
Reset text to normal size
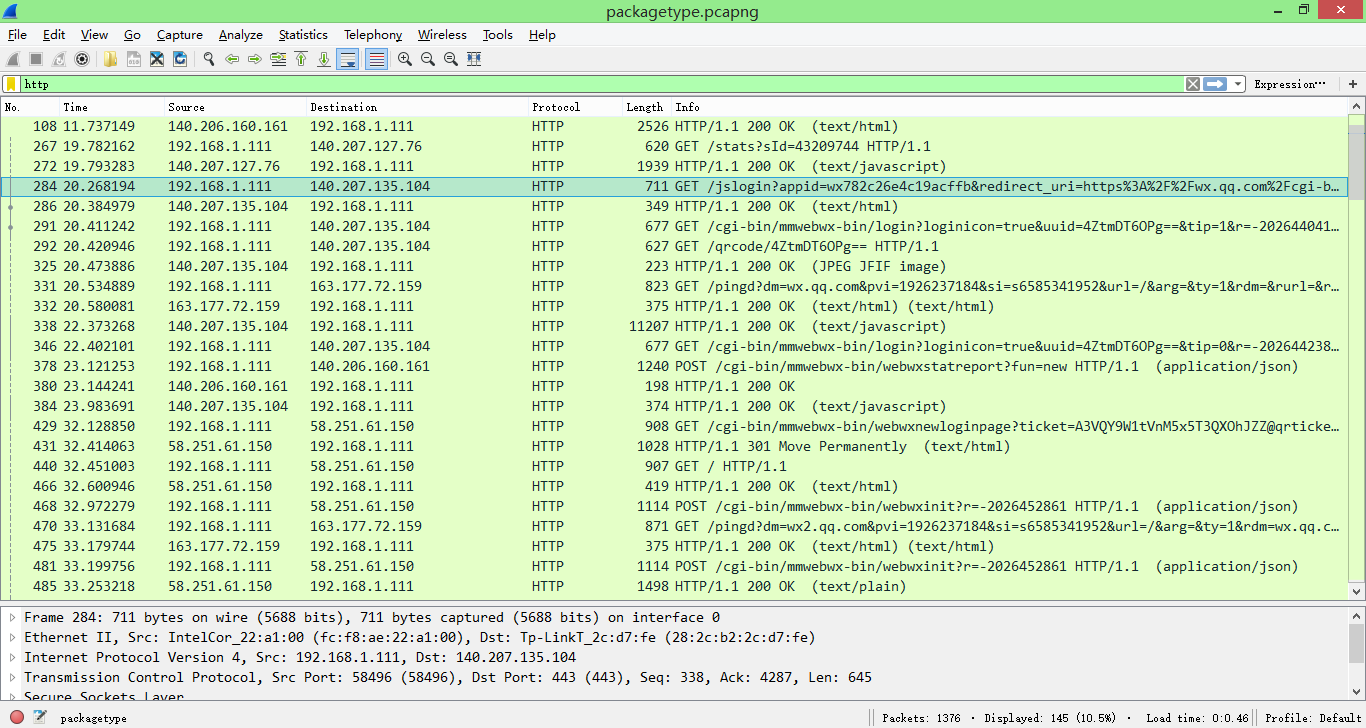pyautogui.click(x=451, y=59)
